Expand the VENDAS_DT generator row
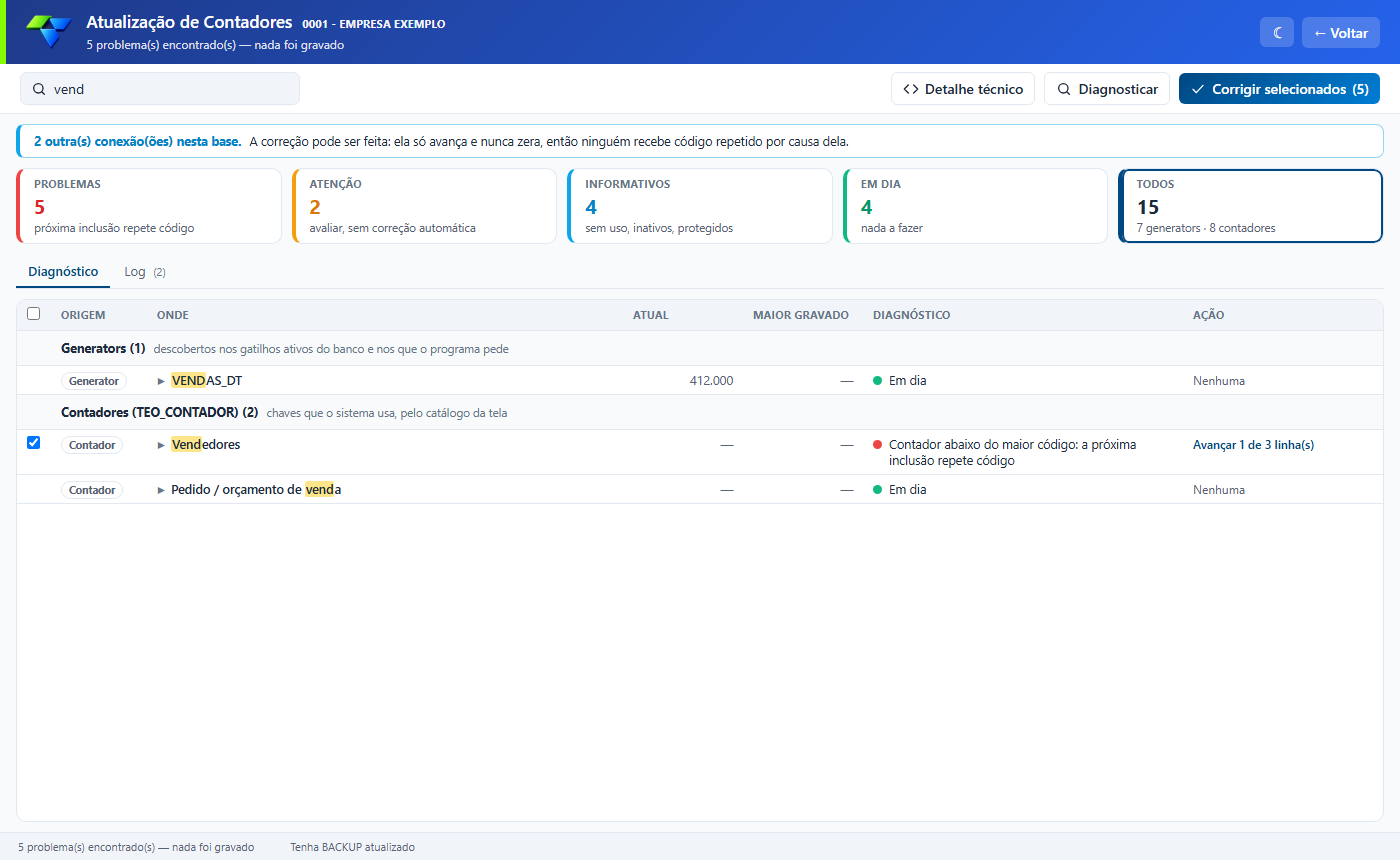The height and width of the screenshot is (860, 1400). click(x=161, y=381)
